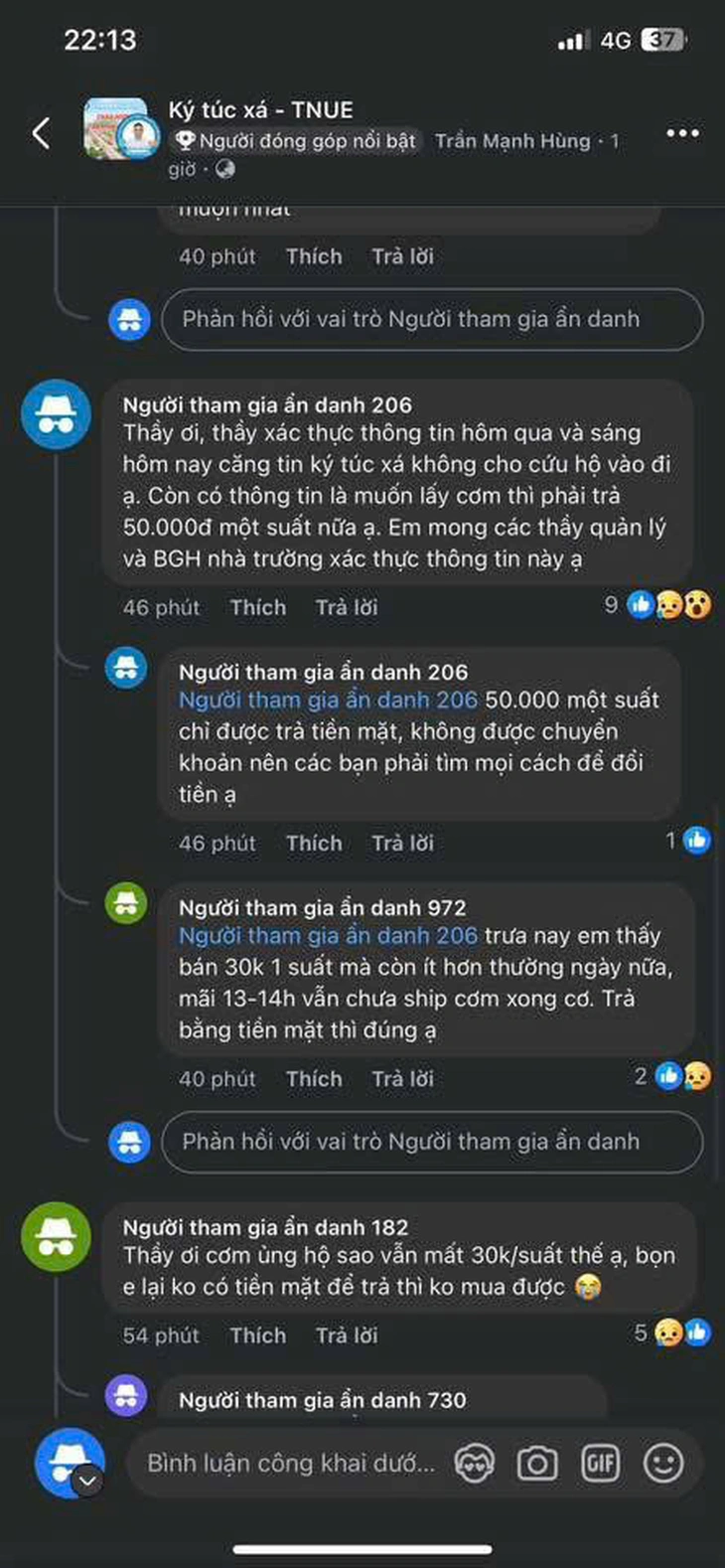This screenshot has width=725, height=1568.
Task: Open Ký túc xá - TNUE group avatar
Action: click(x=122, y=129)
